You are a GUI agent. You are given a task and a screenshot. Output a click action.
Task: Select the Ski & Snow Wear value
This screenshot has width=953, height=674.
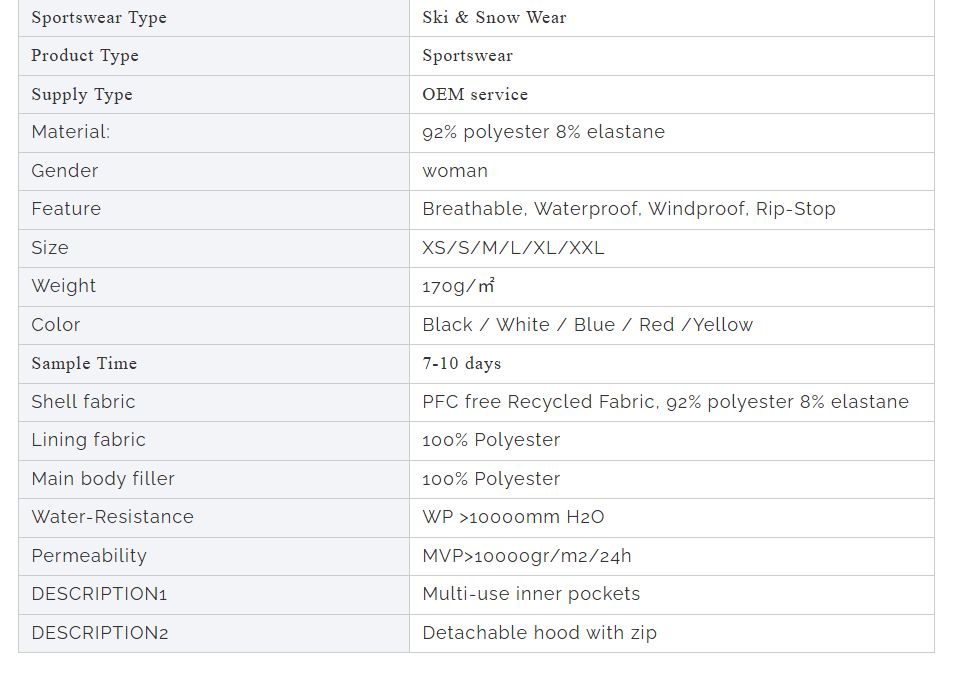click(x=494, y=18)
